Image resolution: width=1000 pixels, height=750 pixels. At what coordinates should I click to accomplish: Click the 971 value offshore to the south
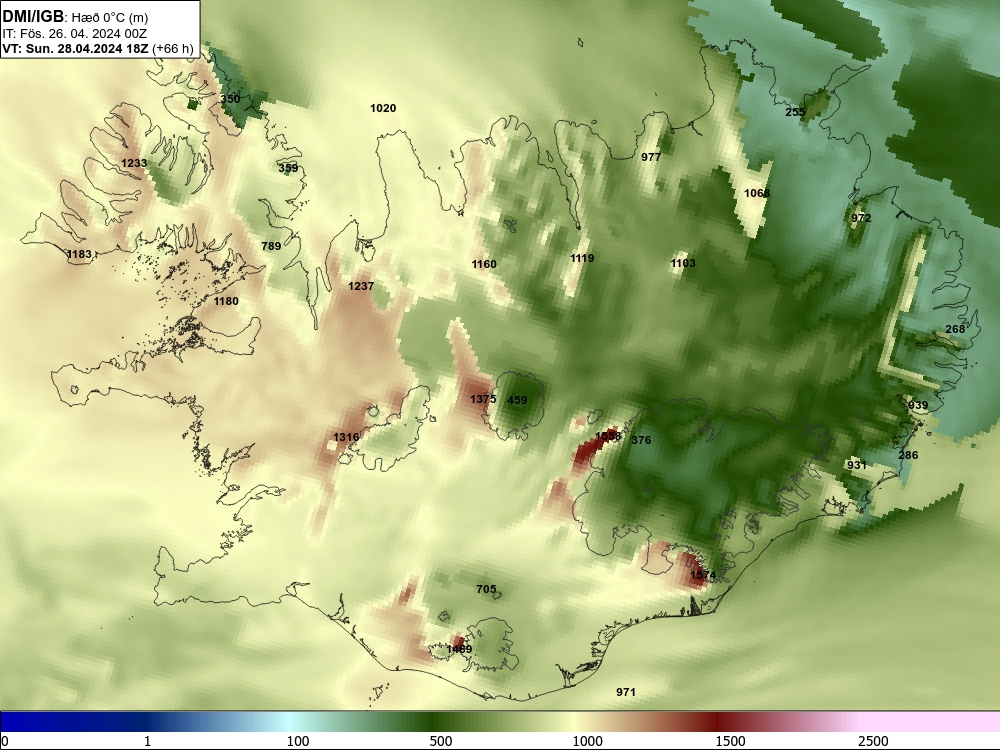(x=626, y=692)
